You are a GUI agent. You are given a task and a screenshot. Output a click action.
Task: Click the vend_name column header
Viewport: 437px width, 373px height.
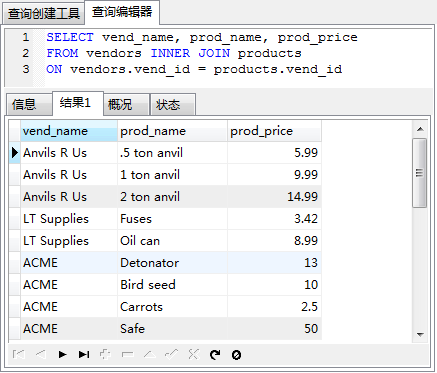pos(69,131)
